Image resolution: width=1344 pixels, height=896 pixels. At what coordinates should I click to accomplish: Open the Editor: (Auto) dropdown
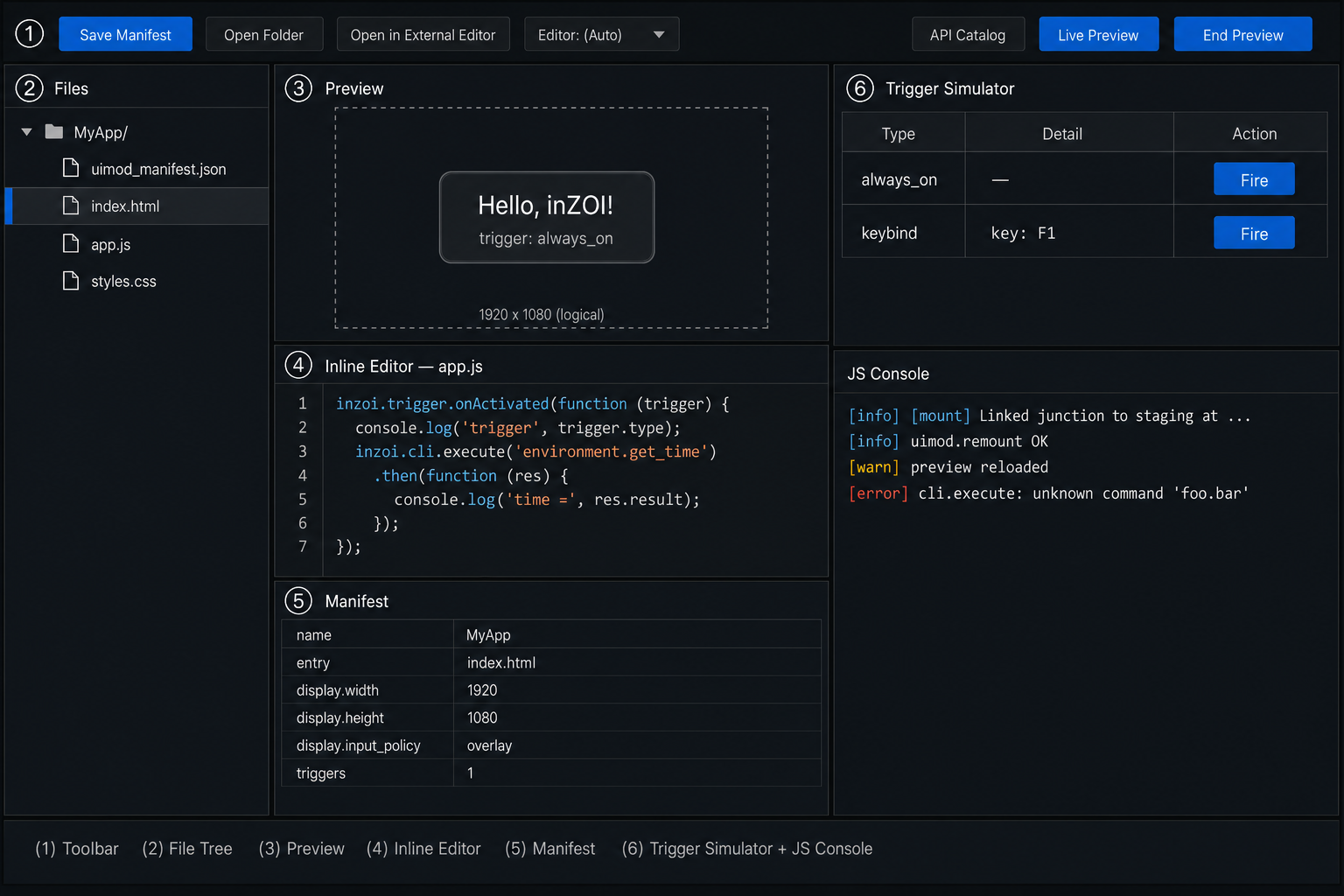tap(601, 34)
